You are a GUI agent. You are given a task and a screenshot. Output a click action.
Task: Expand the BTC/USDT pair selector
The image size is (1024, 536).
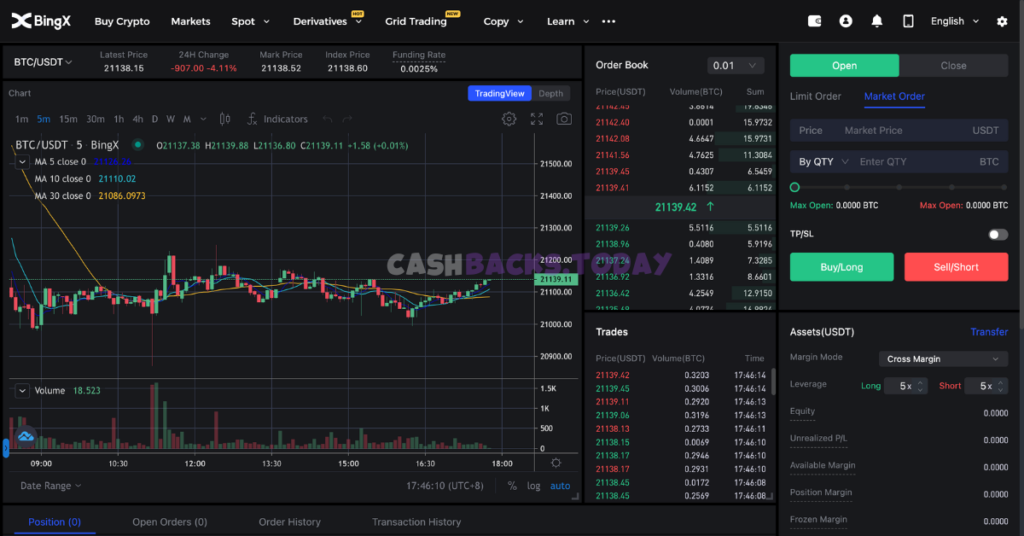pyautogui.click(x=44, y=62)
